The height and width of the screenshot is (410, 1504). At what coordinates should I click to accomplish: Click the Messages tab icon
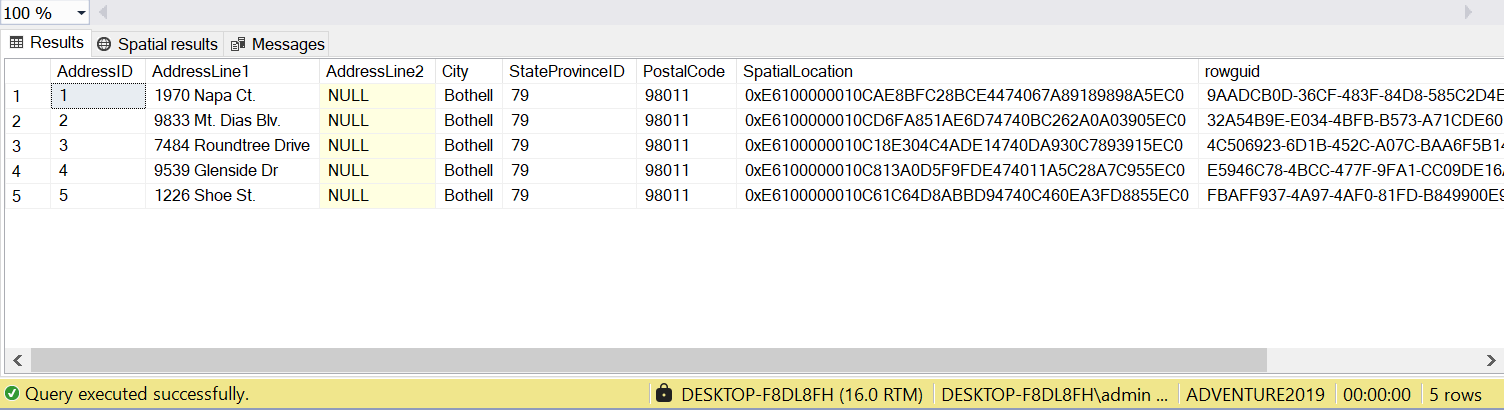point(238,44)
